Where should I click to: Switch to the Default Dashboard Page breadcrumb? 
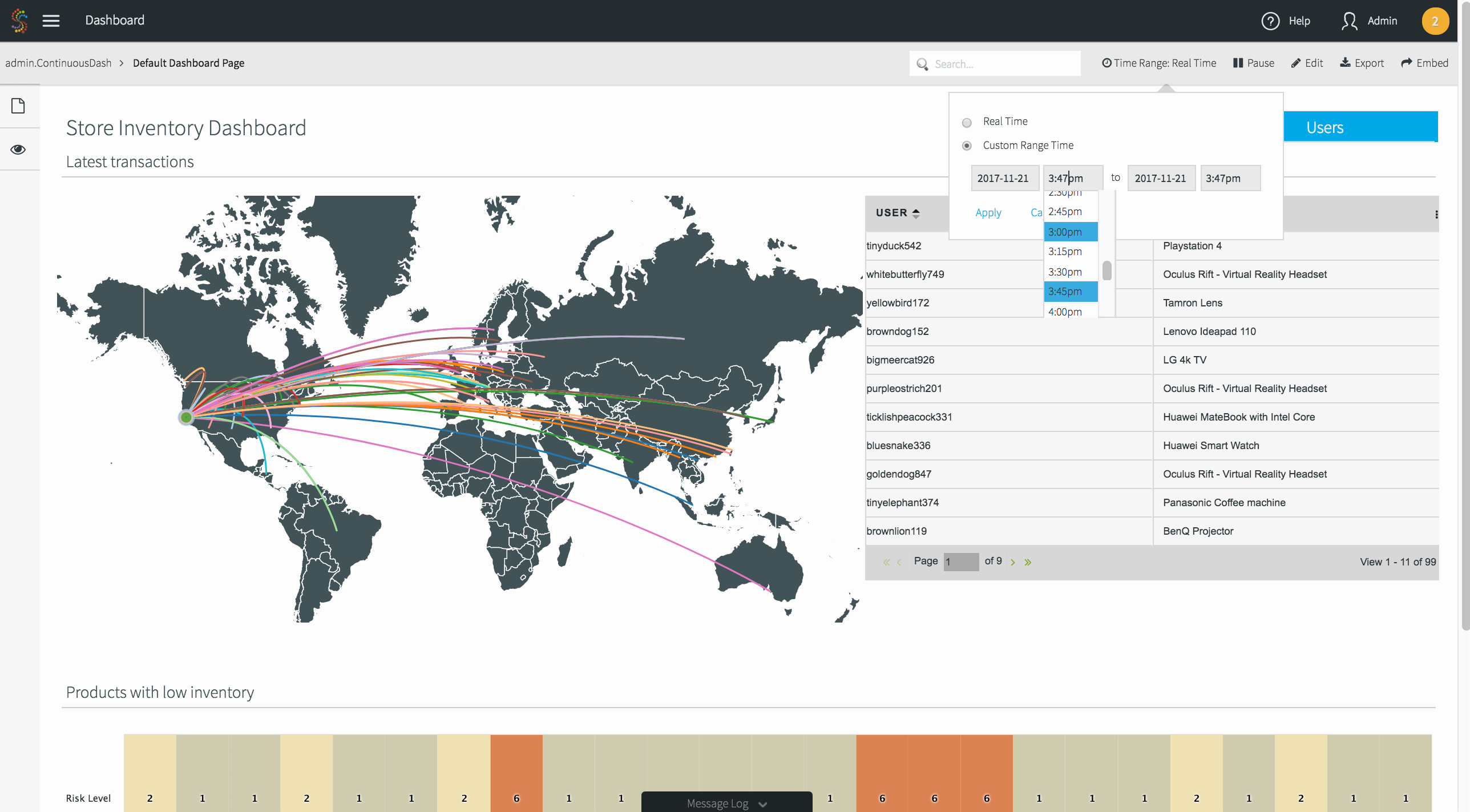(x=188, y=63)
